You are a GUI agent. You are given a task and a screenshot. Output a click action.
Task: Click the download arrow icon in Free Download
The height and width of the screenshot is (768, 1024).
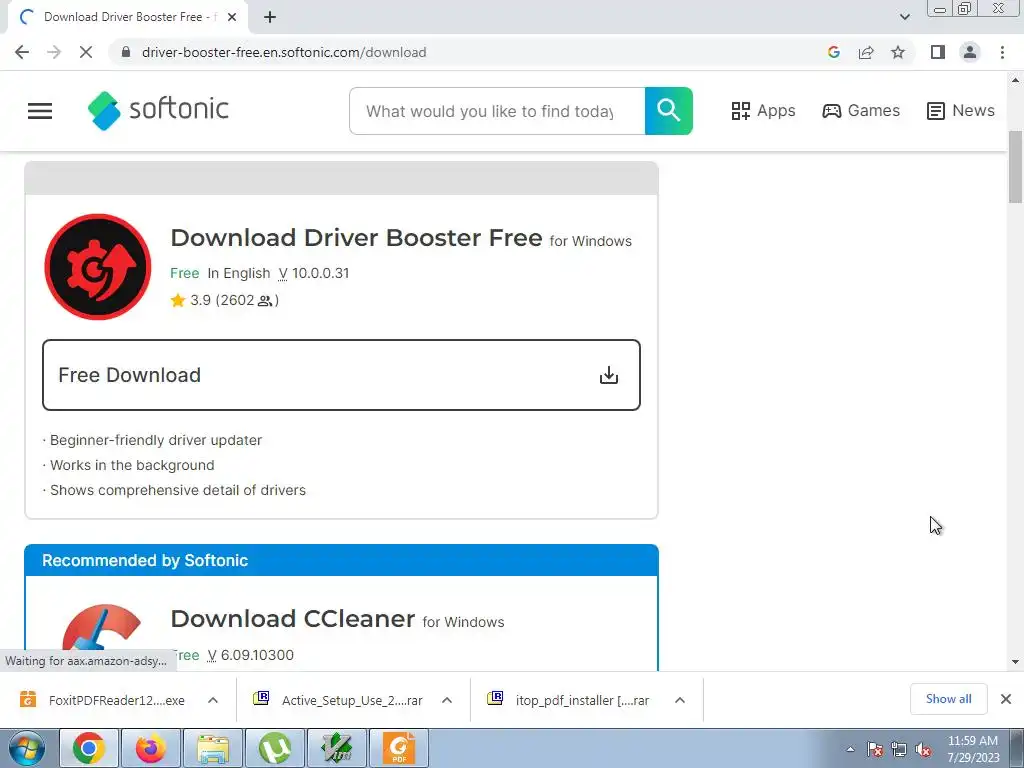tap(609, 375)
